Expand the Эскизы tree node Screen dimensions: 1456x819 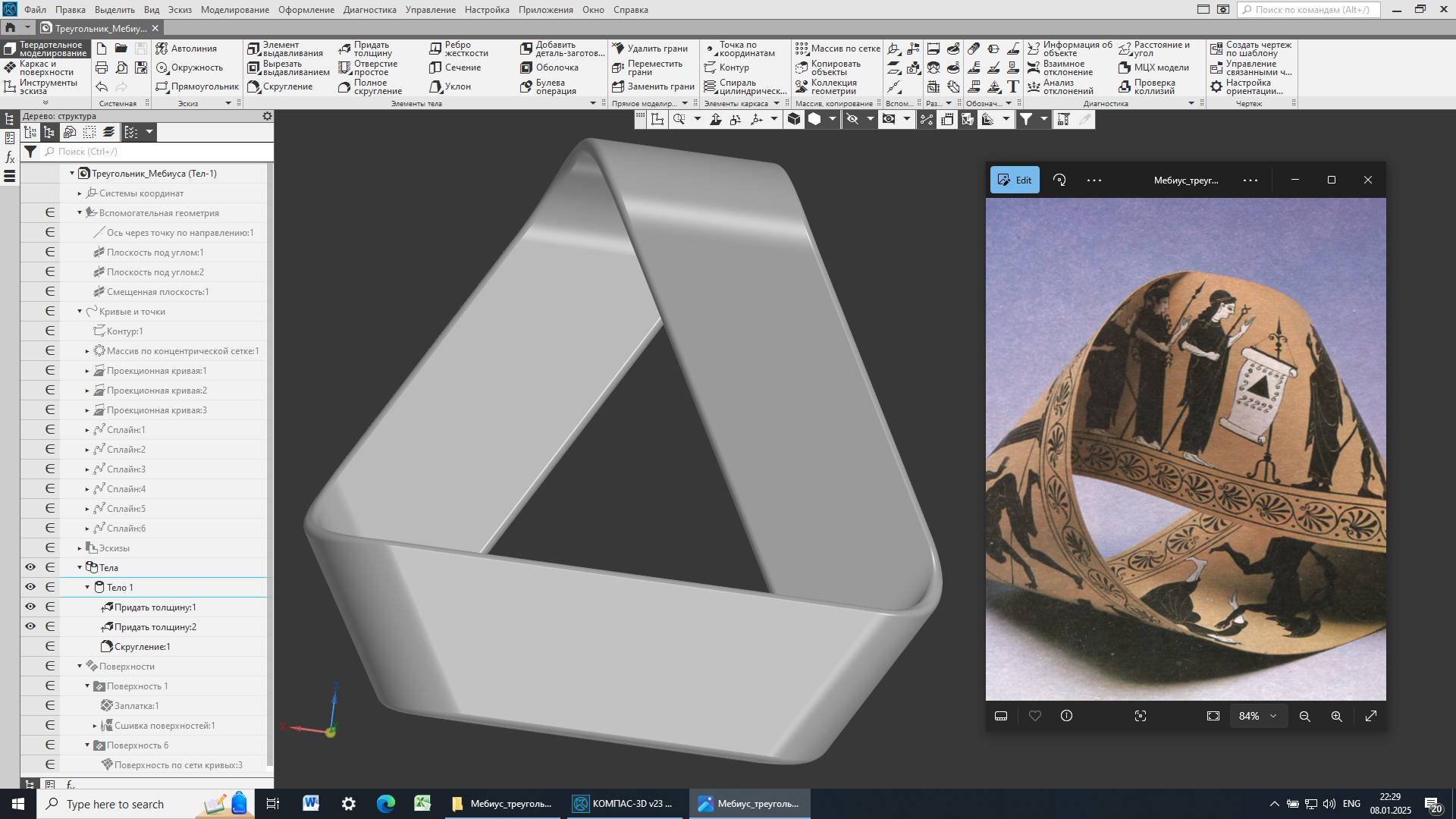point(80,548)
